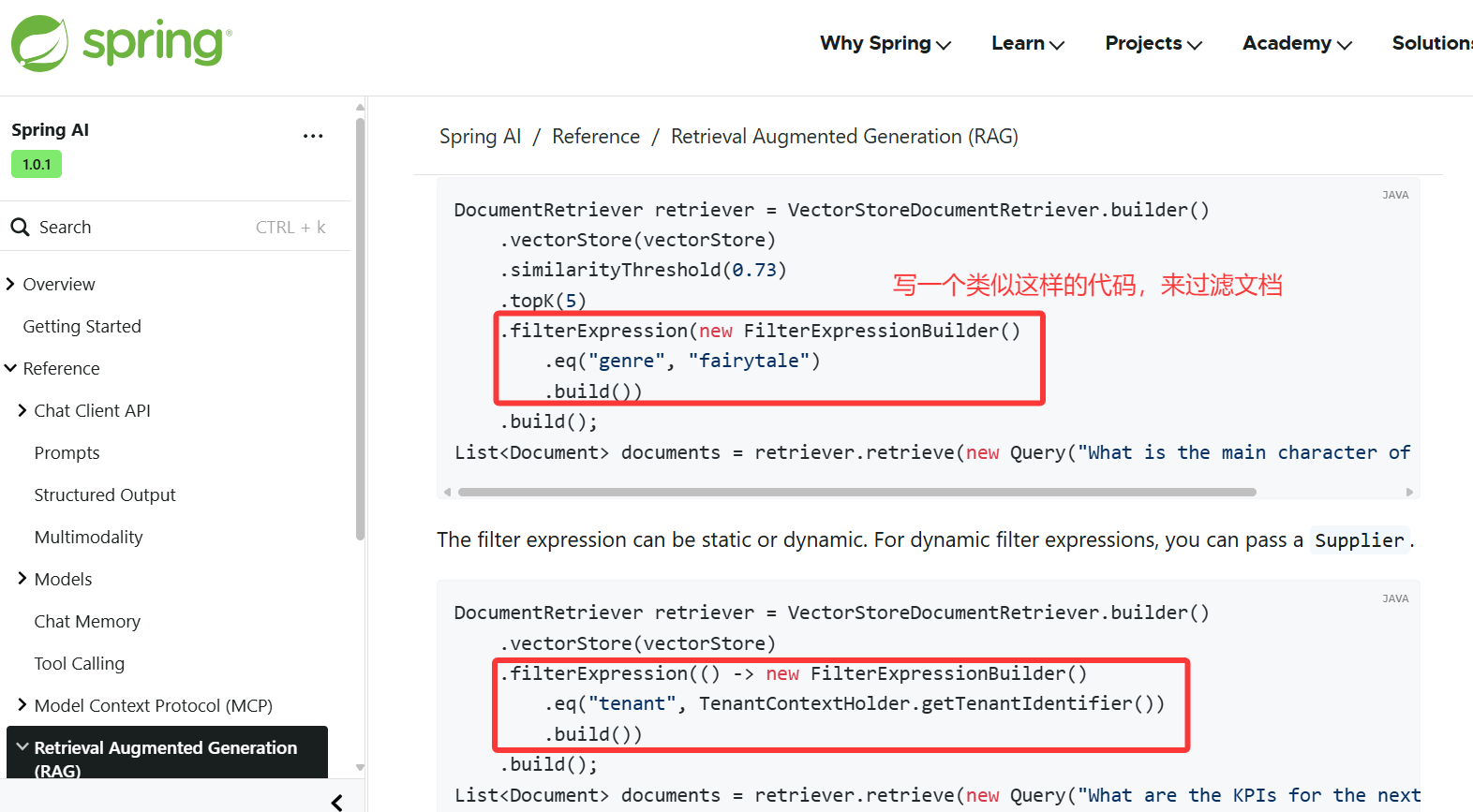Click the Spring AI breadcrumb link
This screenshot has height=812, width=1473.
(480, 137)
